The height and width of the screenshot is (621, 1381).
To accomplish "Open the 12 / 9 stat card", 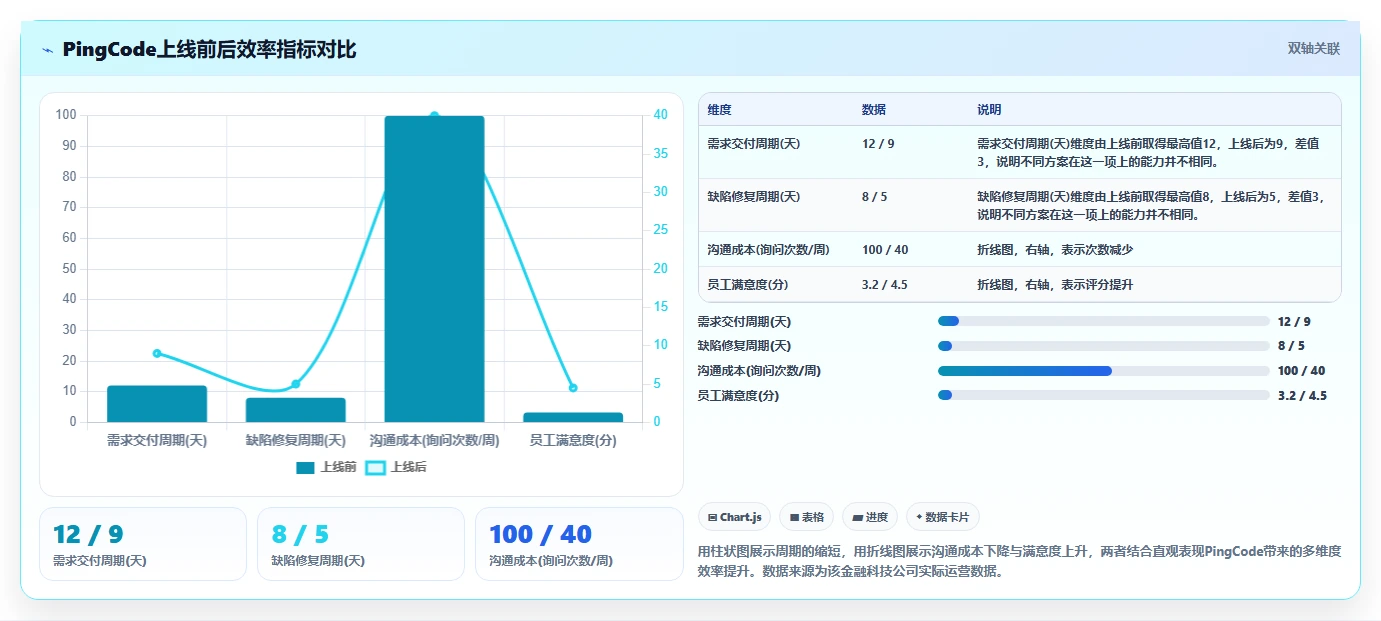I will 143,544.
